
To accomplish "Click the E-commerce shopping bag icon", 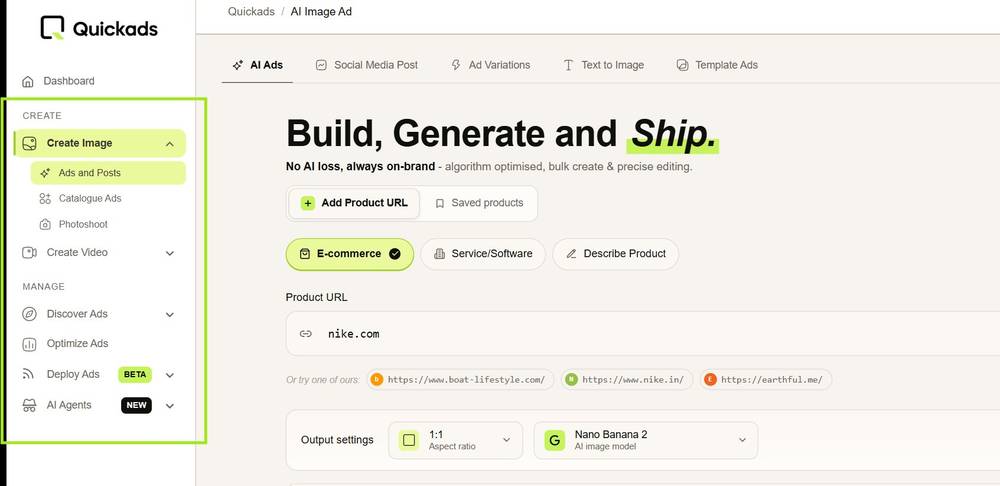I will click(305, 254).
